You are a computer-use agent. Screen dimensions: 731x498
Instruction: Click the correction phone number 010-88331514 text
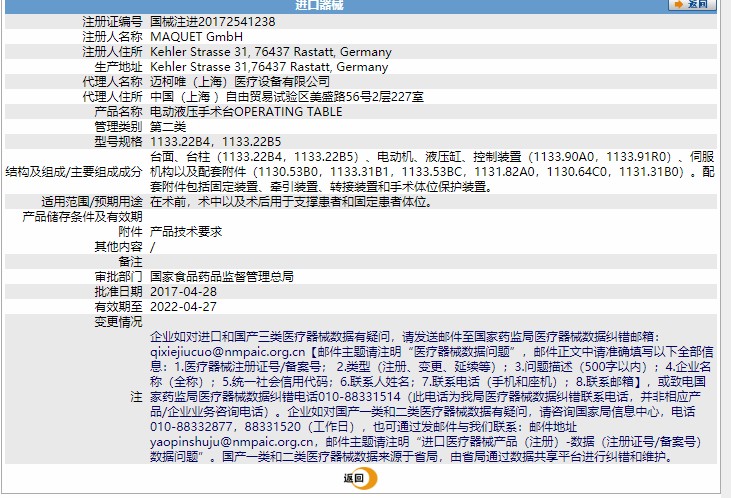point(359,397)
